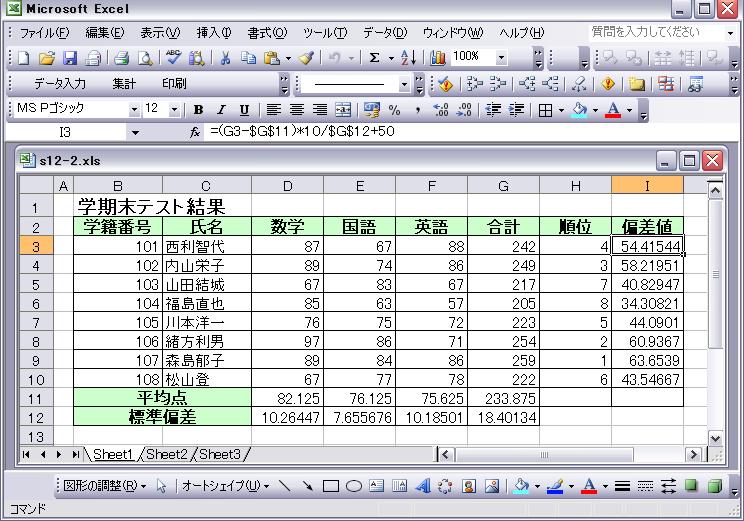Screen dimensions: 744x521
Task: Align text left
Action: (273, 110)
